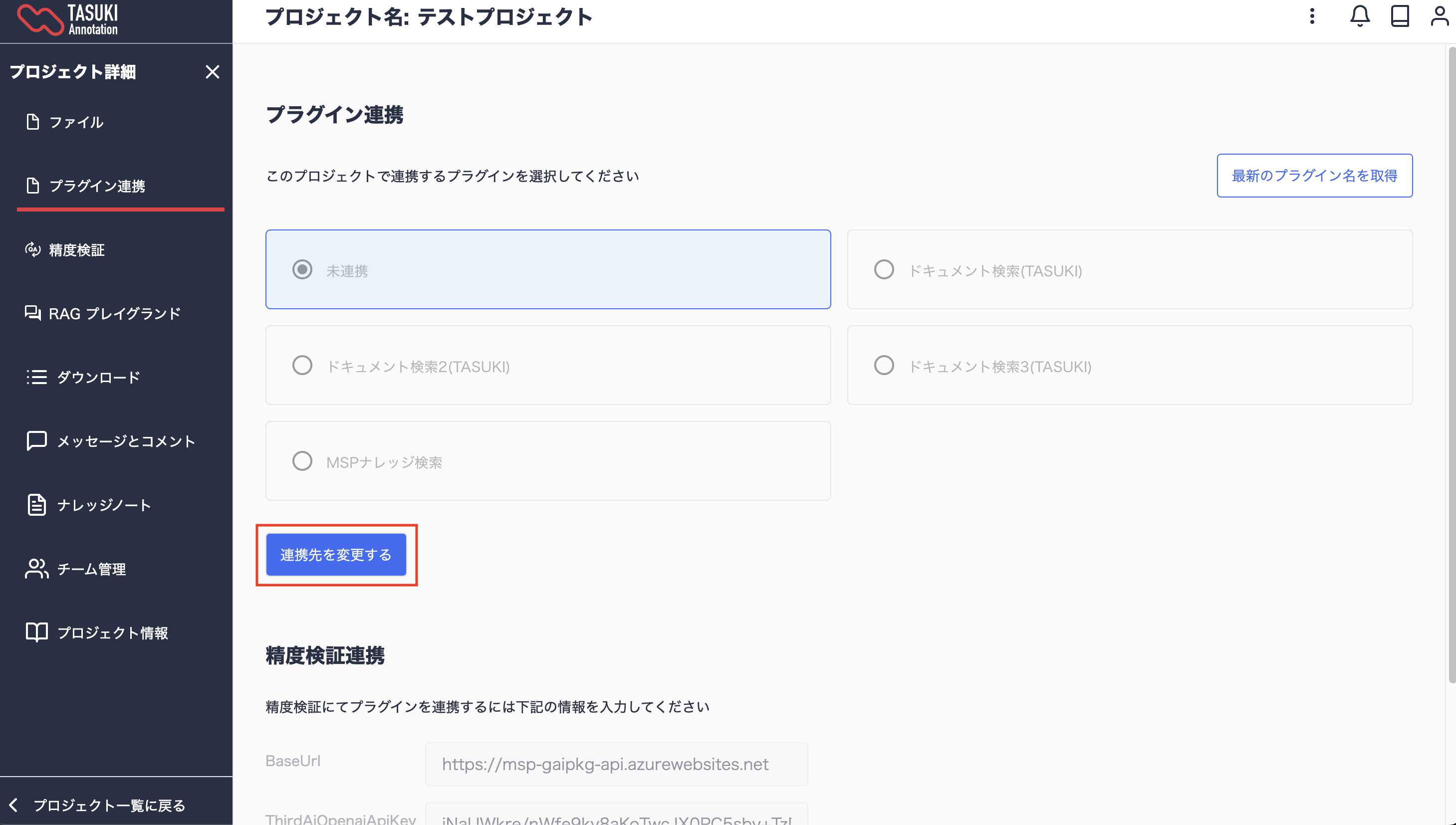Choose ドキュメント検索3(TASUKI) plugin option

pos(1130,365)
